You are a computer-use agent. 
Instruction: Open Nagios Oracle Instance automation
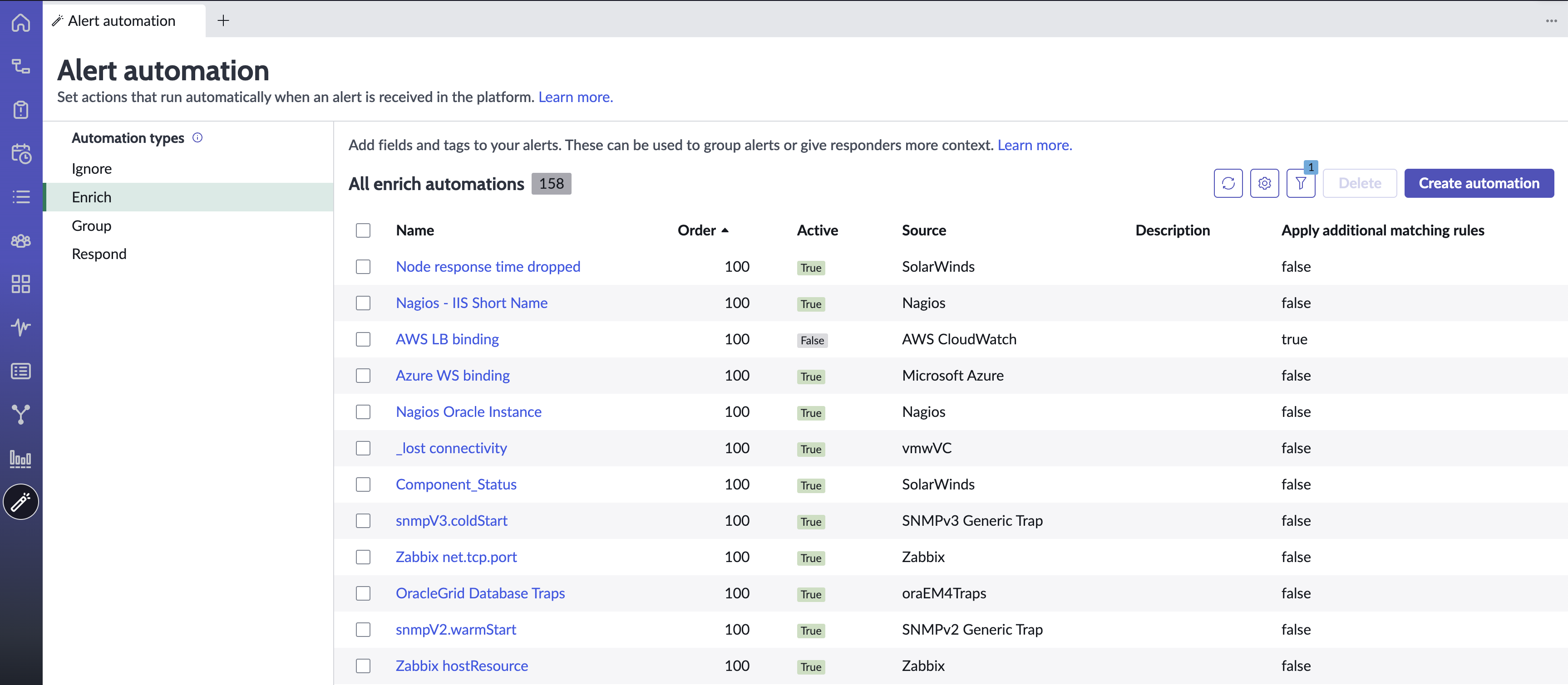(468, 412)
